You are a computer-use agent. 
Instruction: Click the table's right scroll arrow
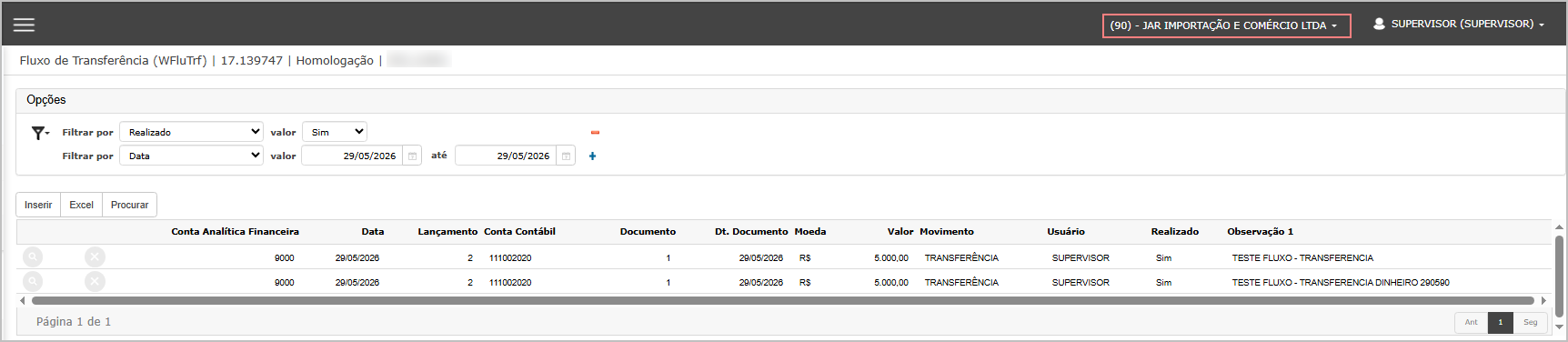point(1543,300)
